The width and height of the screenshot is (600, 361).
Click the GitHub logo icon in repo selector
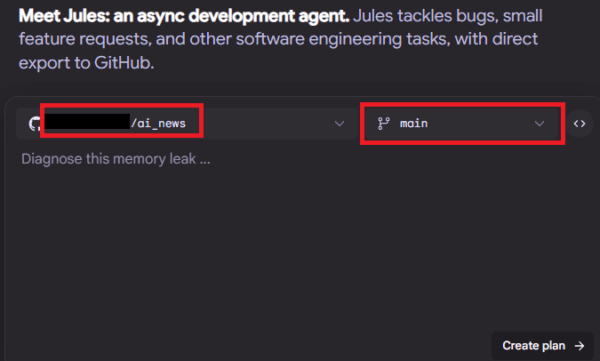[x=35, y=124]
